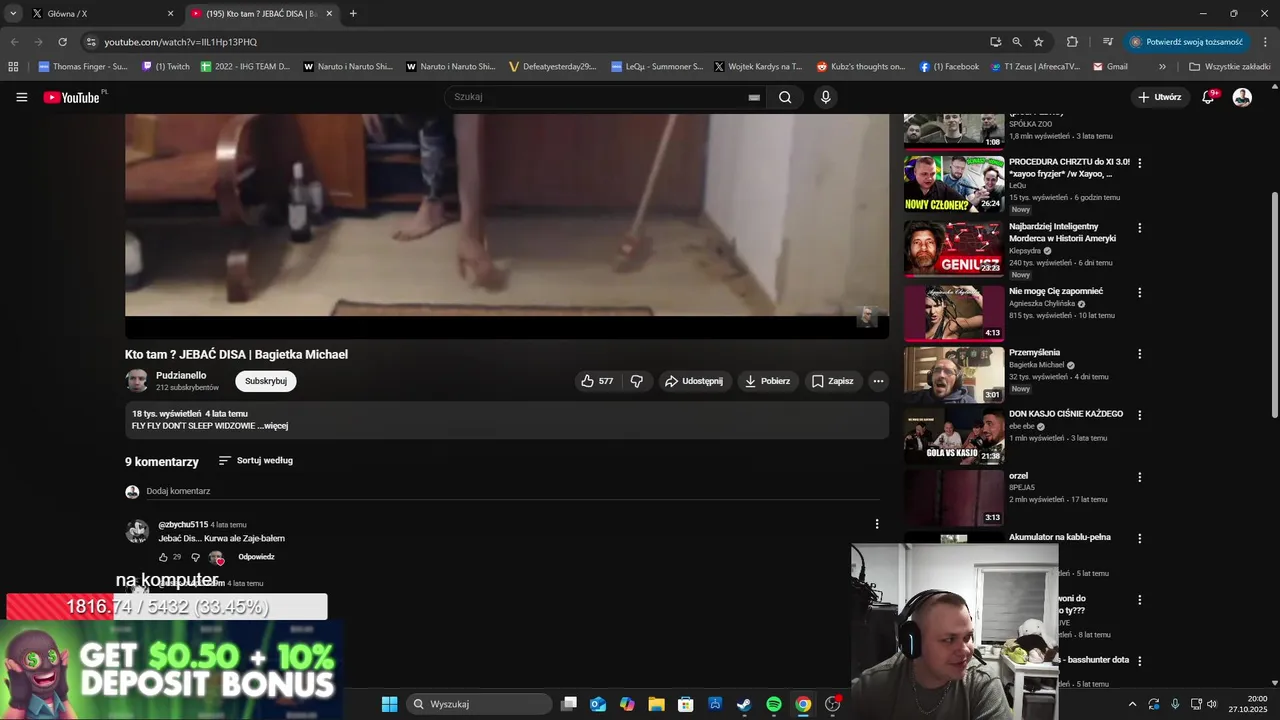This screenshot has height=720, width=1280.
Task: Open the Facebook bookmark
Action: coord(949,67)
